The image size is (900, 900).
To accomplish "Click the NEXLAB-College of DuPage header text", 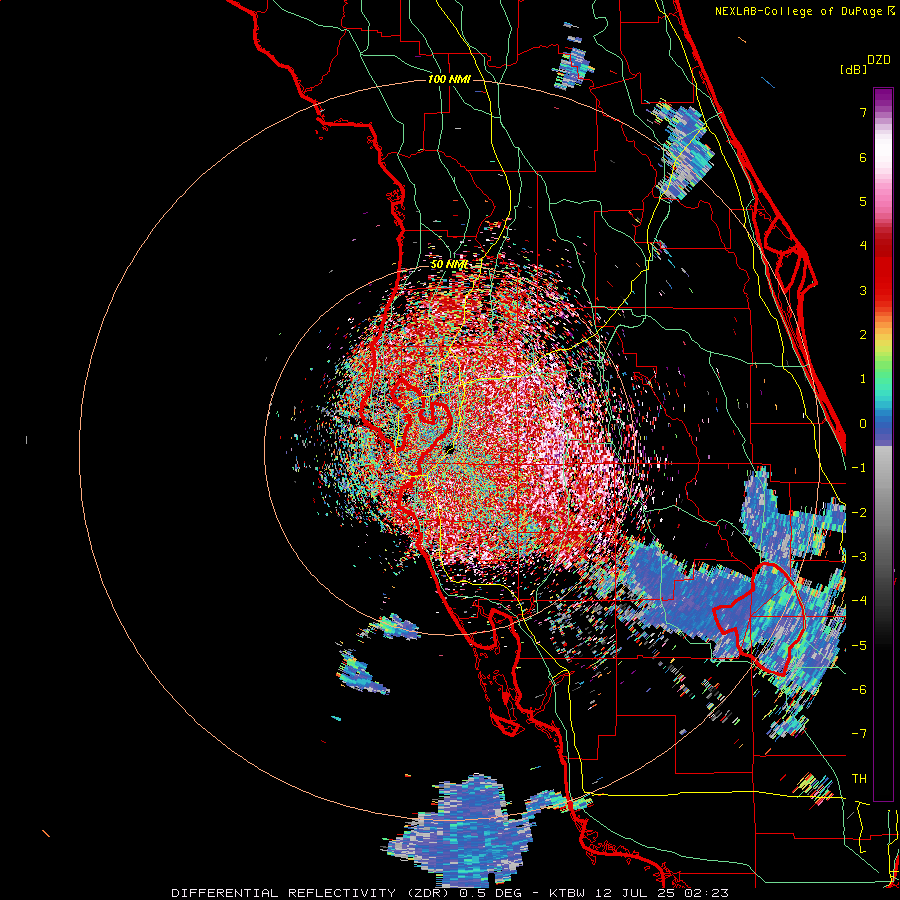I will (805, 11).
